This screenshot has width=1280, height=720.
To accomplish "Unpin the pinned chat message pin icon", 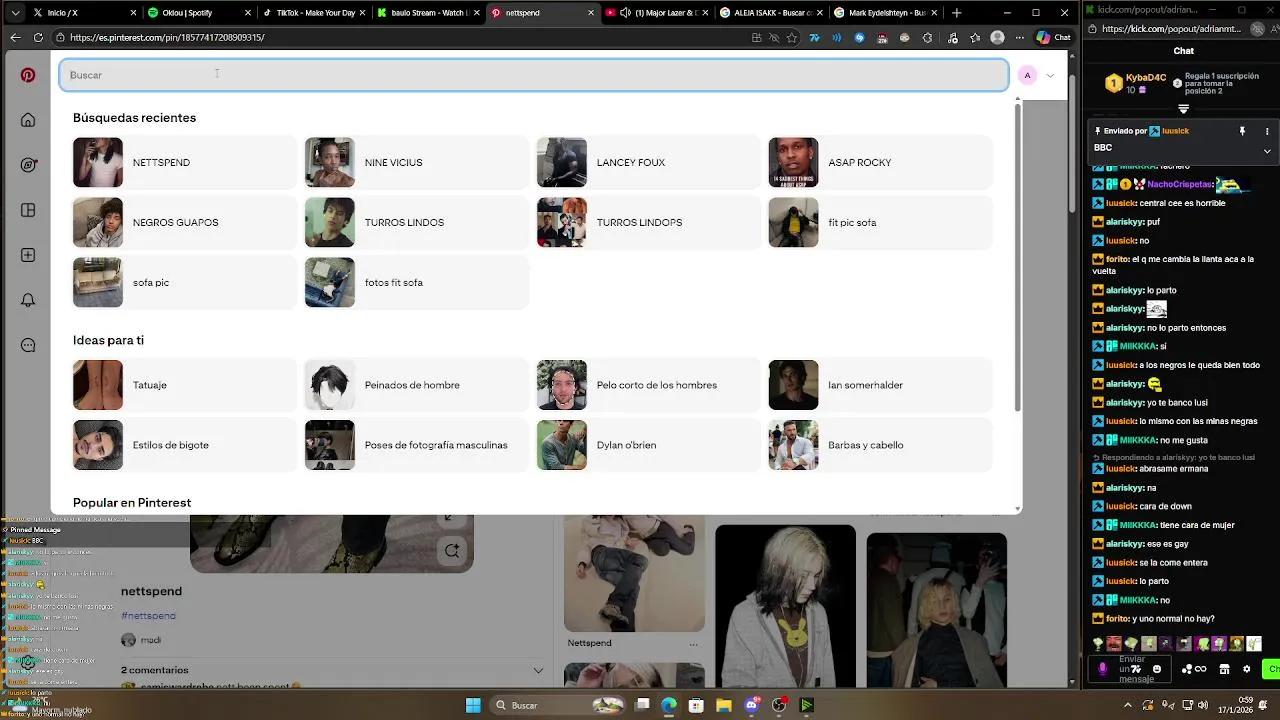I will tap(1243, 131).
